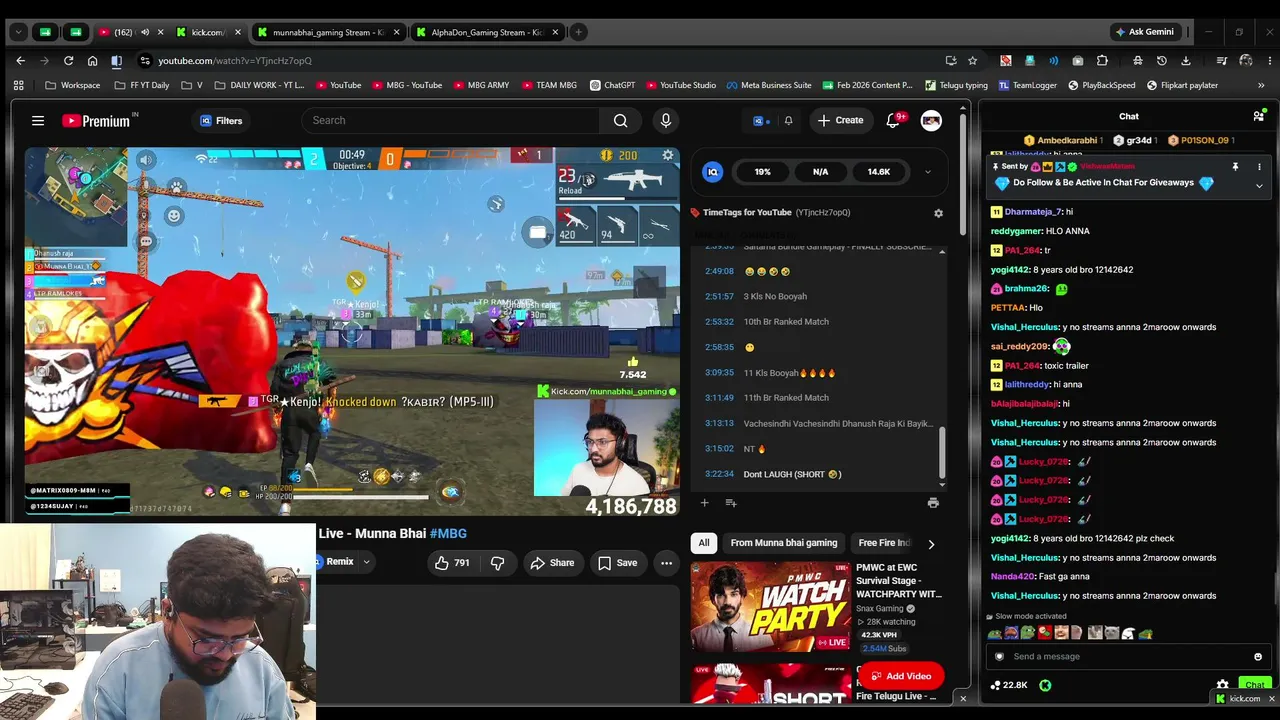This screenshot has height=720, width=1280.
Task: Open browser extensions puzzle icon
Action: (1102, 61)
